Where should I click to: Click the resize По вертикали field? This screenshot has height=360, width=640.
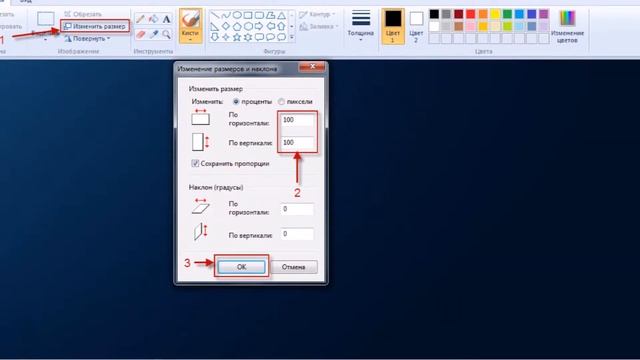297,142
